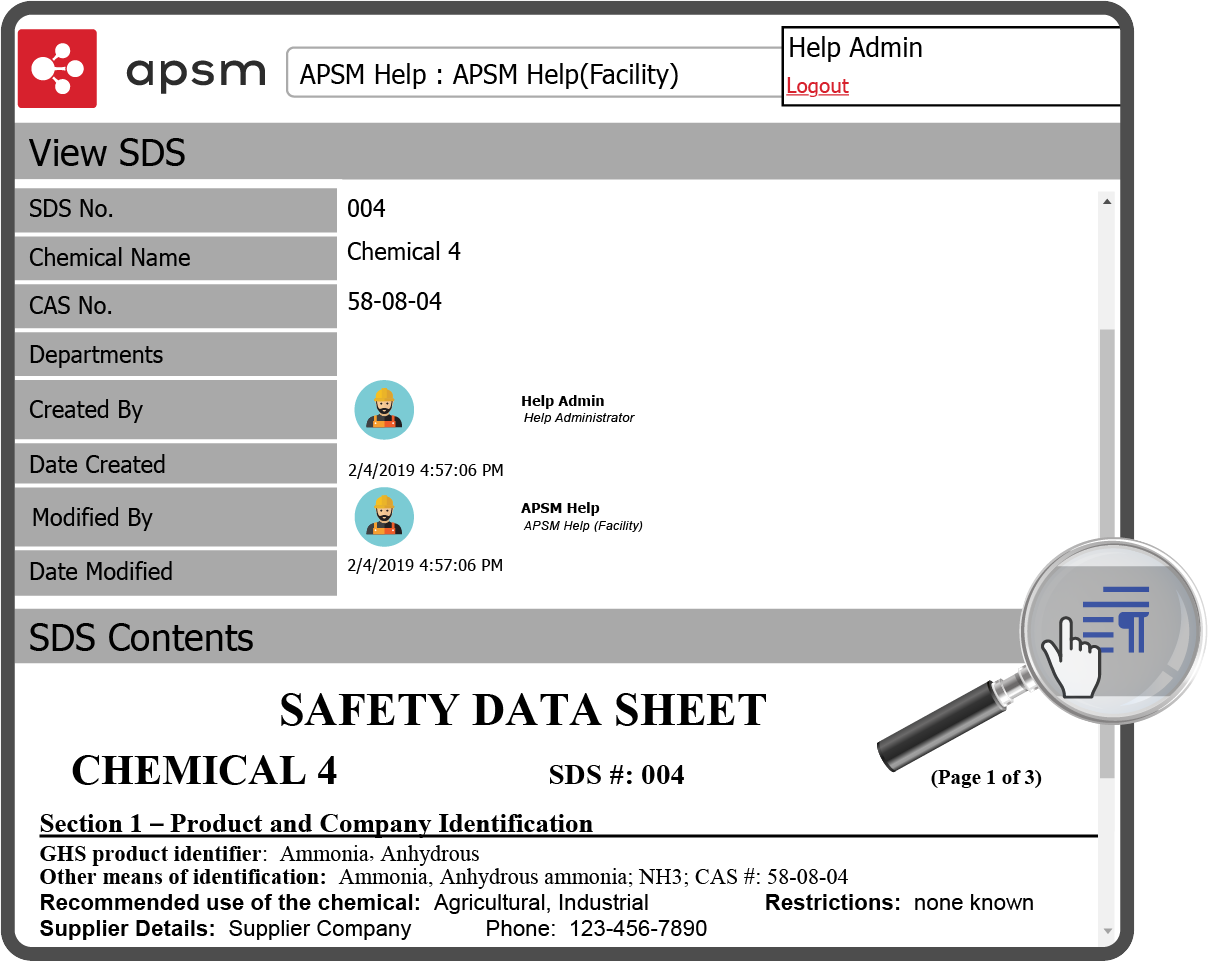
Task: Click the Restrictions: none known text
Action: (x=899, y=903)
